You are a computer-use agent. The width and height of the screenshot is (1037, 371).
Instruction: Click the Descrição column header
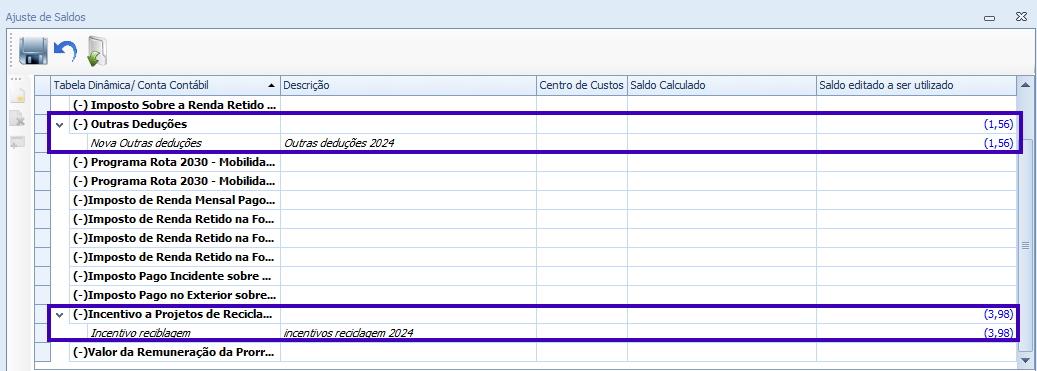pyautogui.click(x=408, y=86)
